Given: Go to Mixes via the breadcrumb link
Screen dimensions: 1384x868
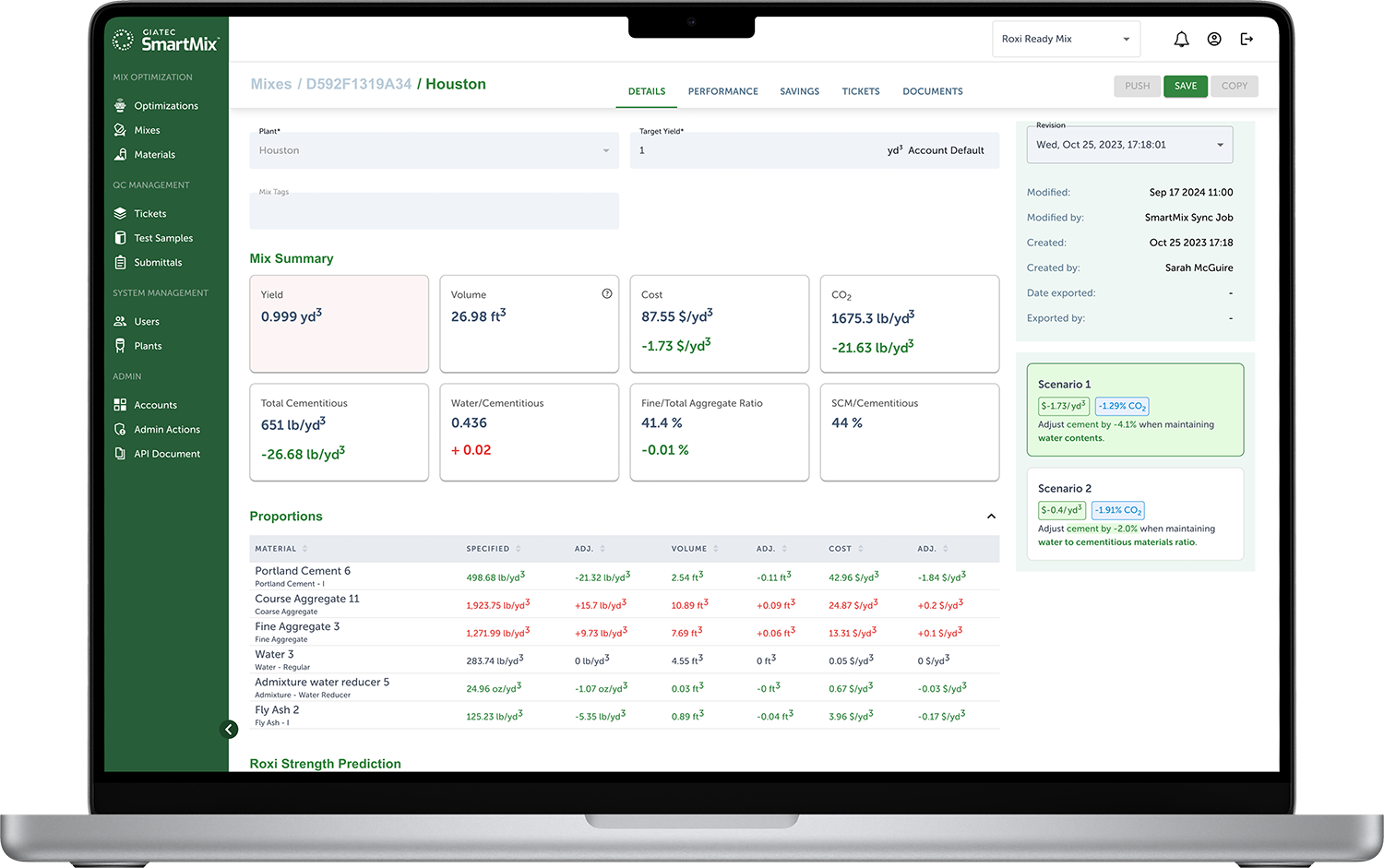Looking at the screenshot, I should pos(271,84).
